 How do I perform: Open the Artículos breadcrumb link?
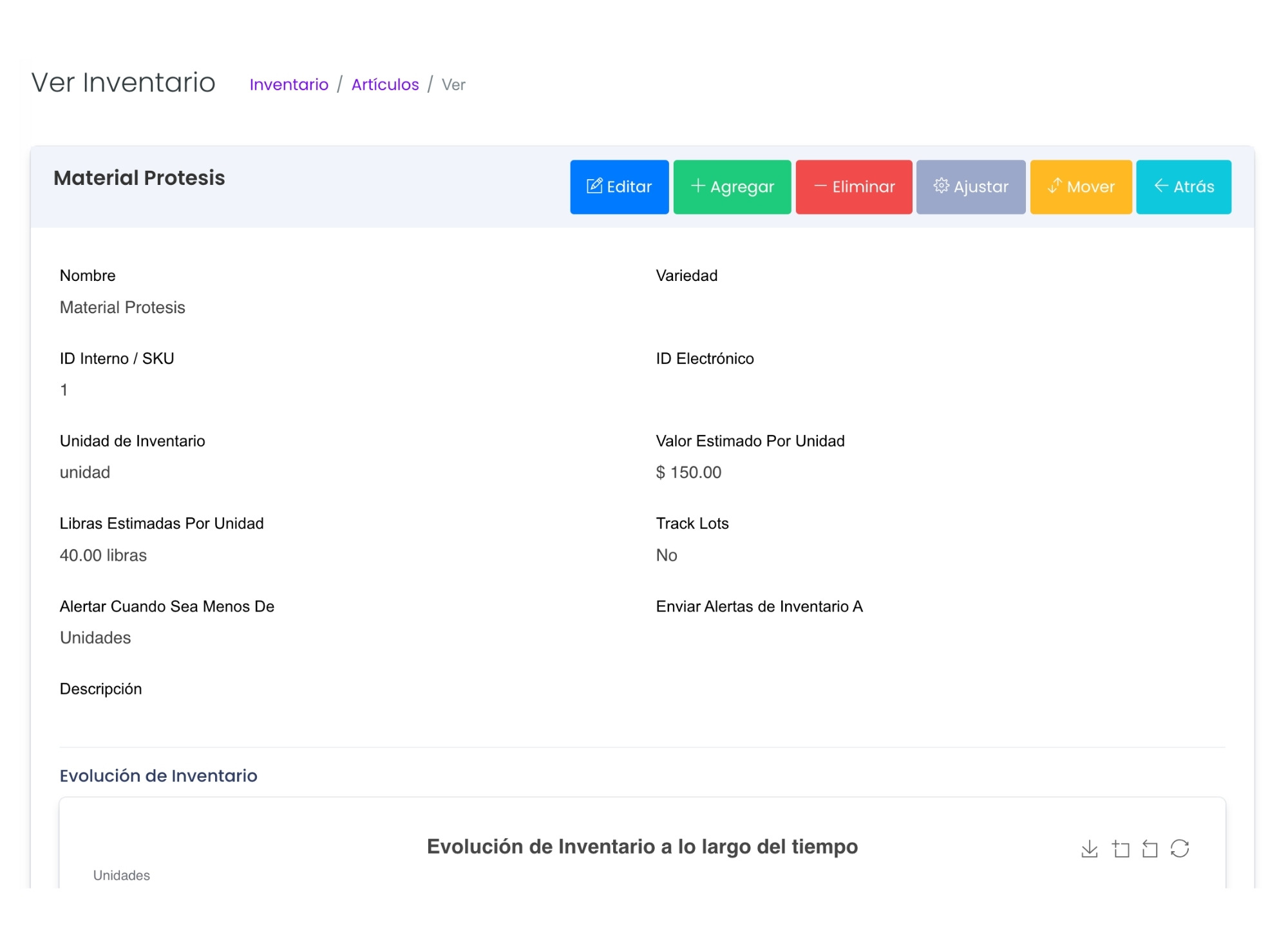[x=384, y=84]
